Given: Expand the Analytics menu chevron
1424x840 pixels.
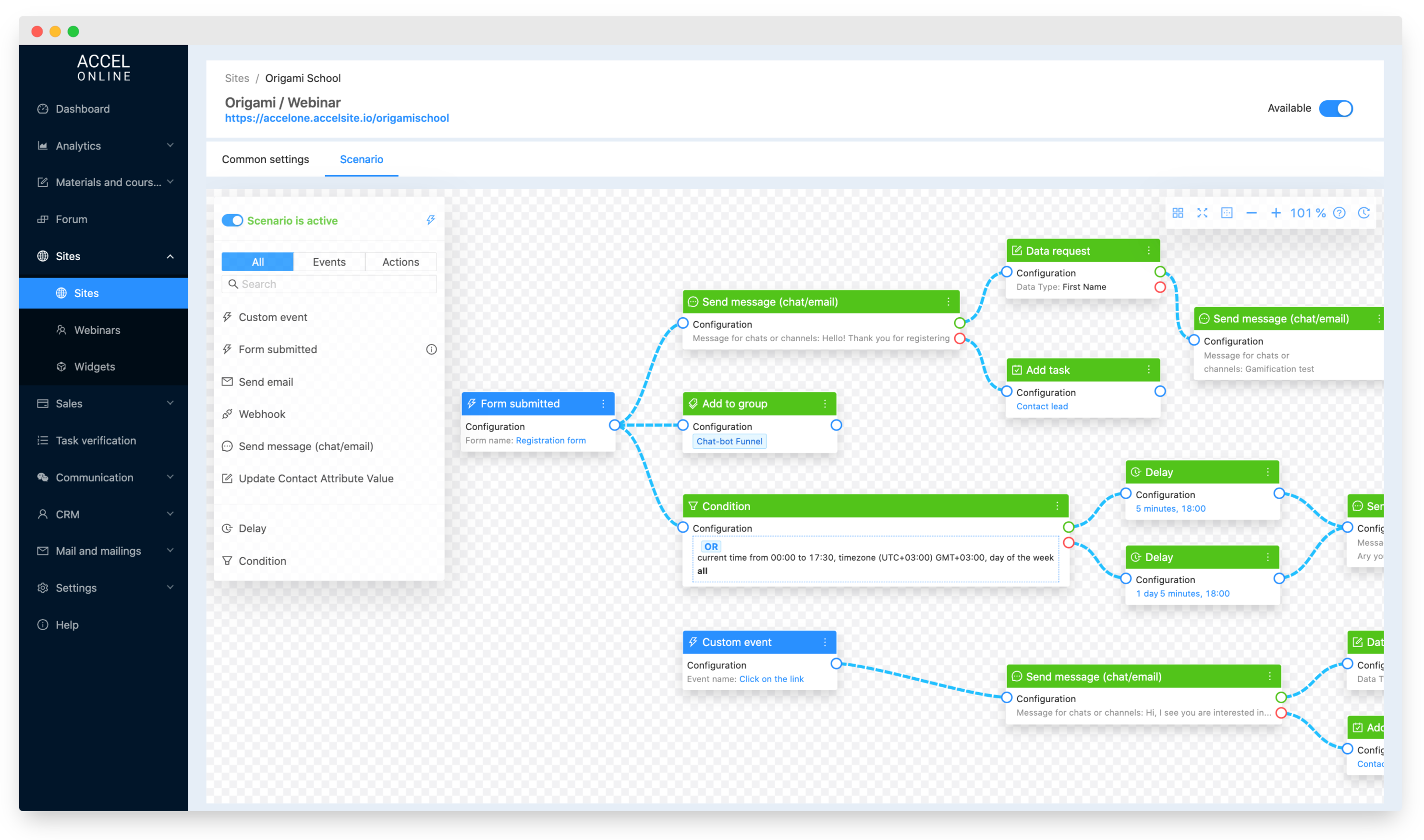Looking at the screenshot, I should coord(170,145).
